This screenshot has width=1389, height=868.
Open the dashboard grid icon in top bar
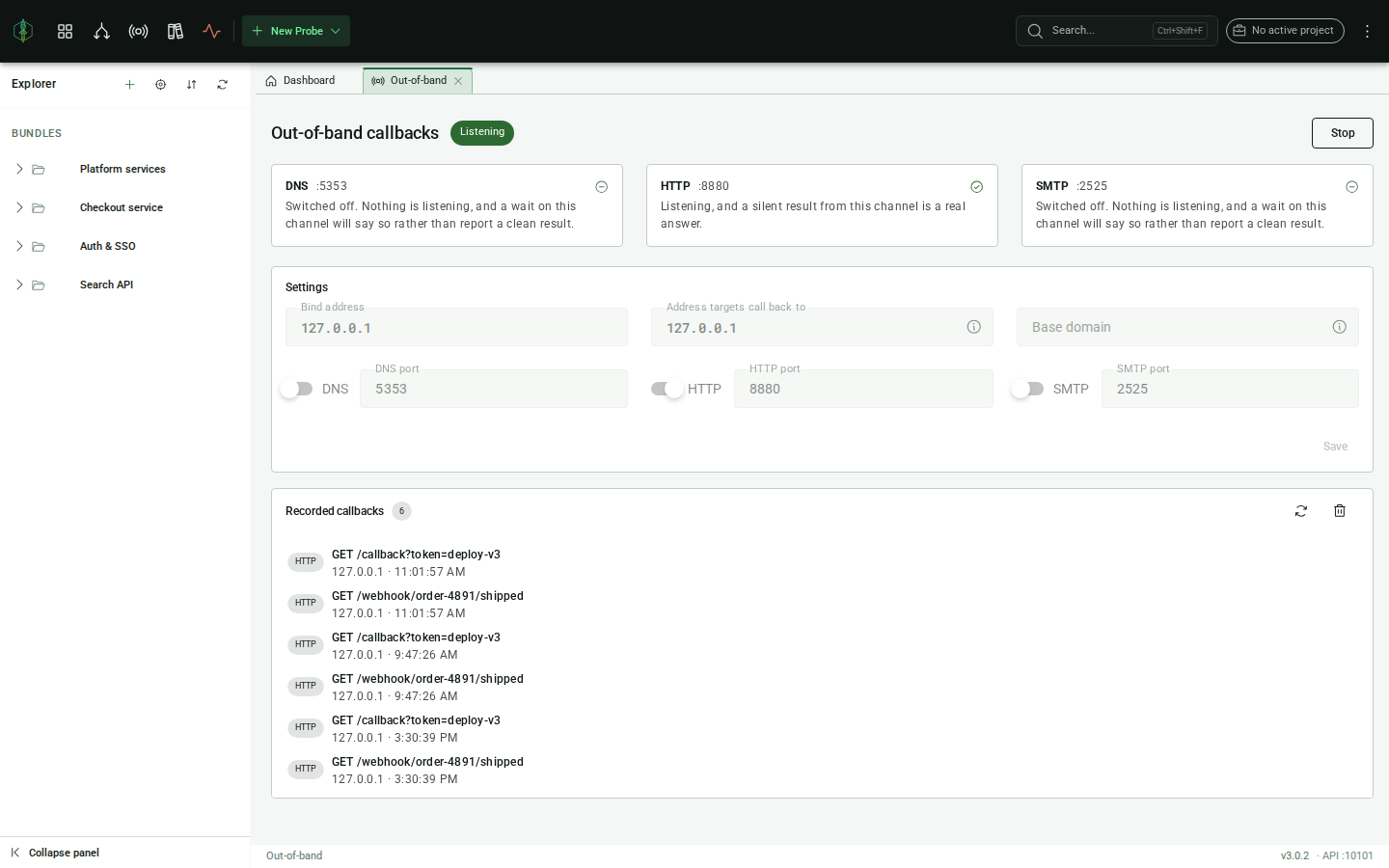click(65, 31)
